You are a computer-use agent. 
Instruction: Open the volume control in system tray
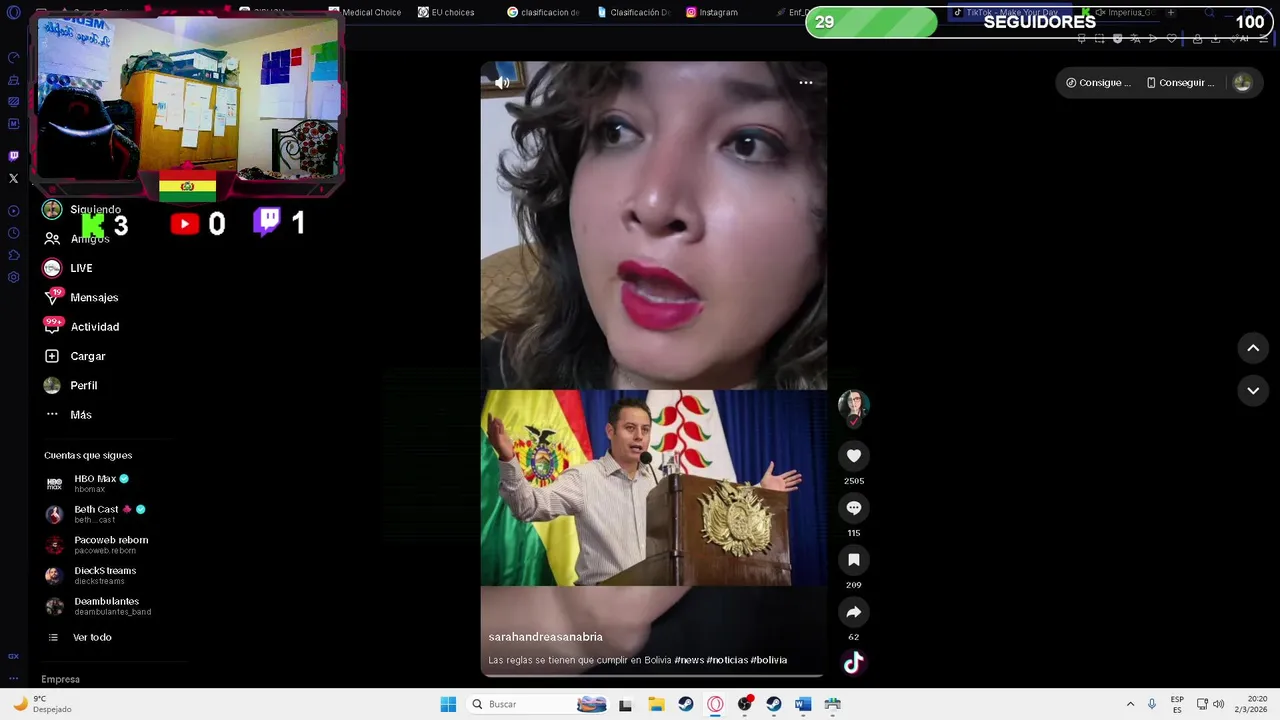(1218, 704)
